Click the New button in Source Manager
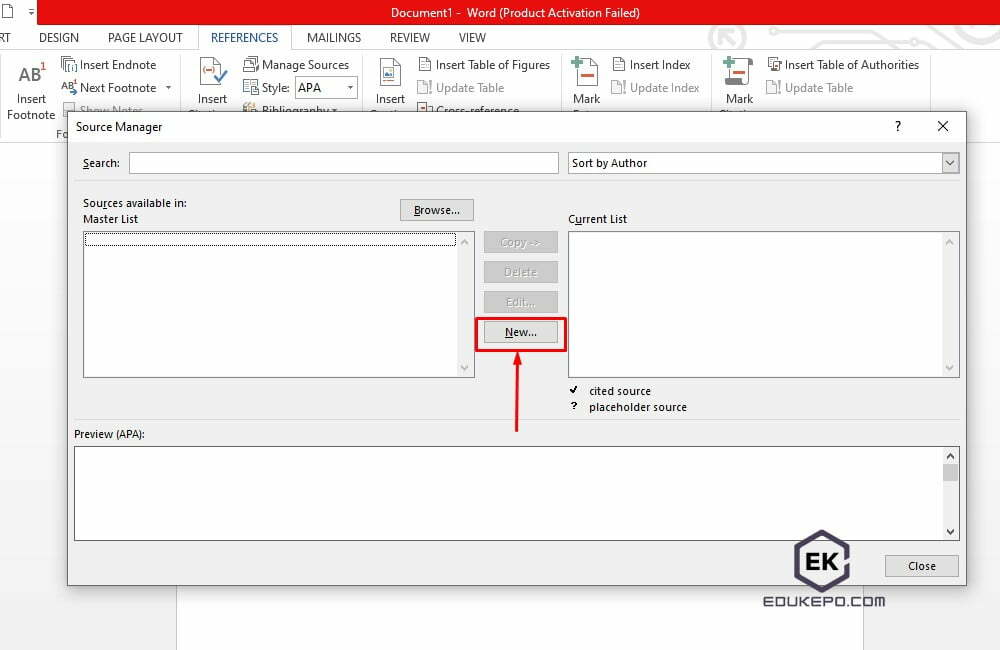The image size is (1000, 650). (x=520, y=332)
